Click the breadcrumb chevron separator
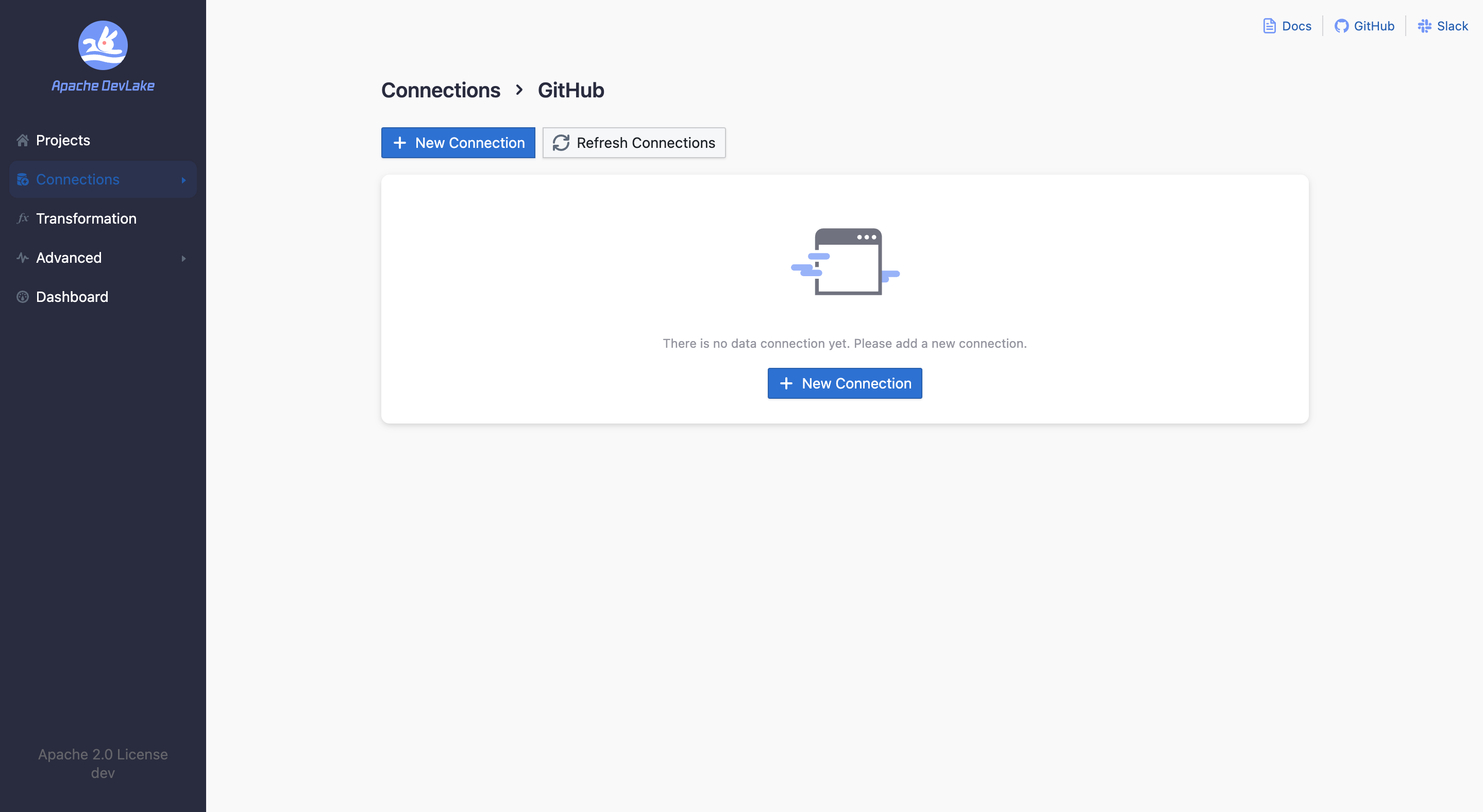The height and width of the screenshot is (812, 1483). pos(519,90)
